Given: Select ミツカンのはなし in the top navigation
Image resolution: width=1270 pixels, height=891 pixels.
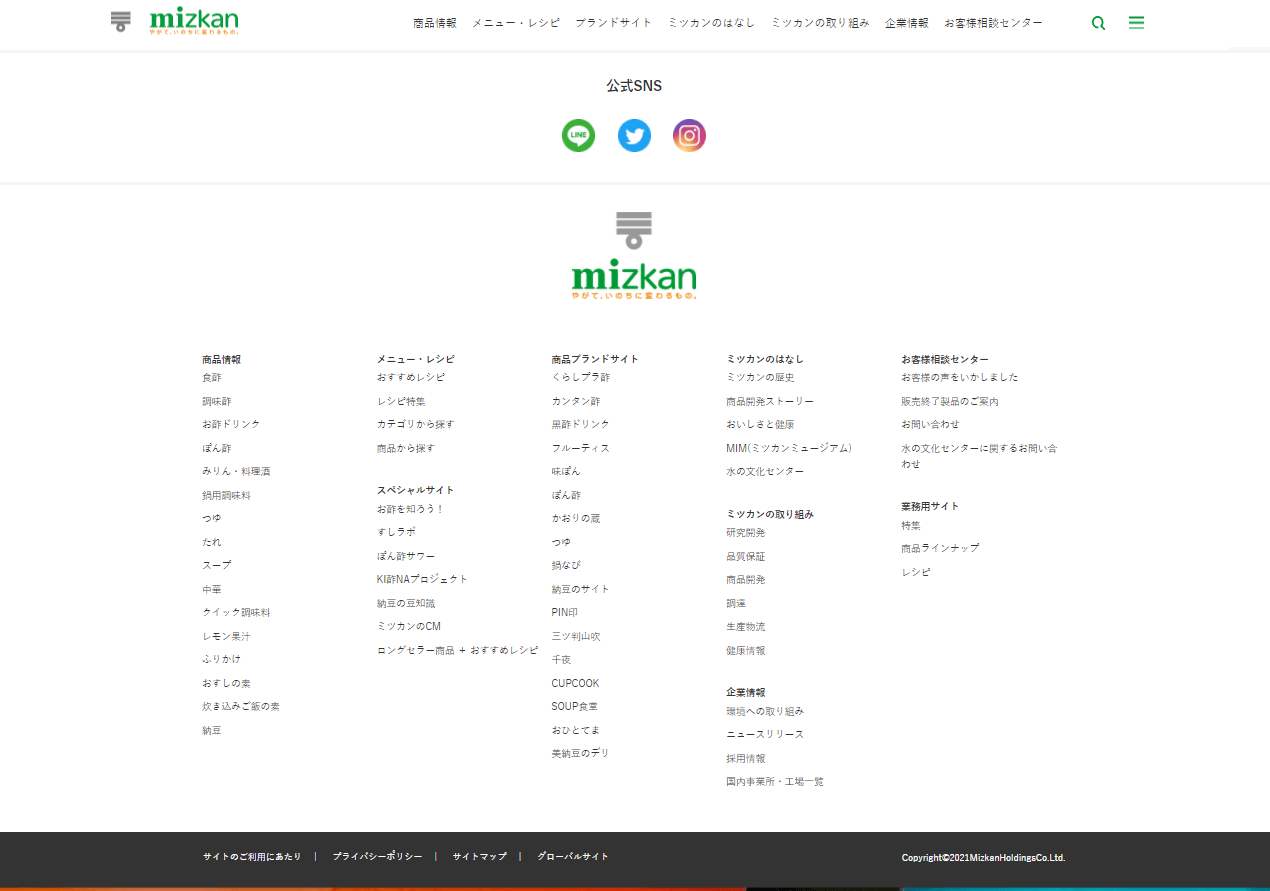Looking at the screenshot, I should pyautogui.click(x=711, y=23).
